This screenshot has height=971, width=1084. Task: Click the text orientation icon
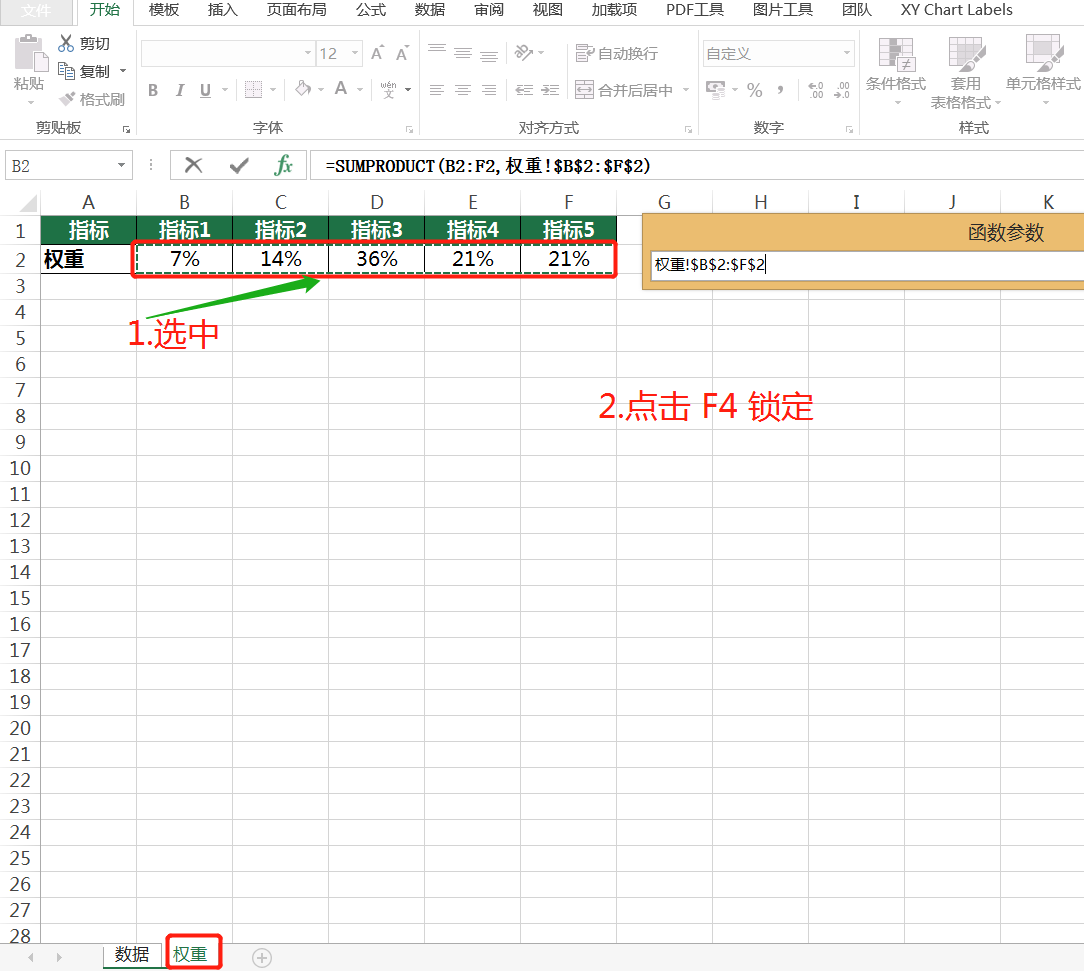[x=524, y=53]
